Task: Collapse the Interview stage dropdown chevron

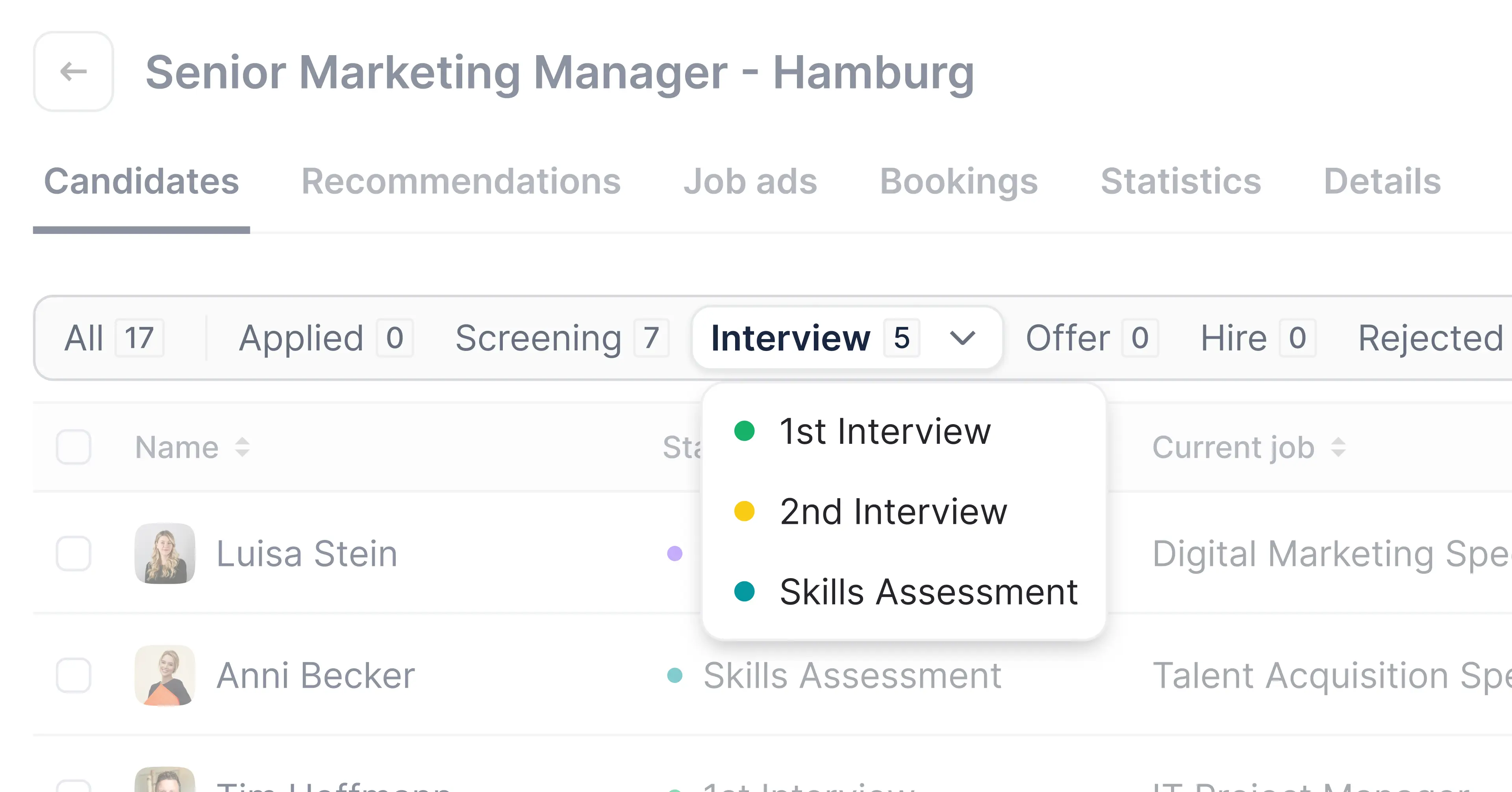Action: coord(962,338)
